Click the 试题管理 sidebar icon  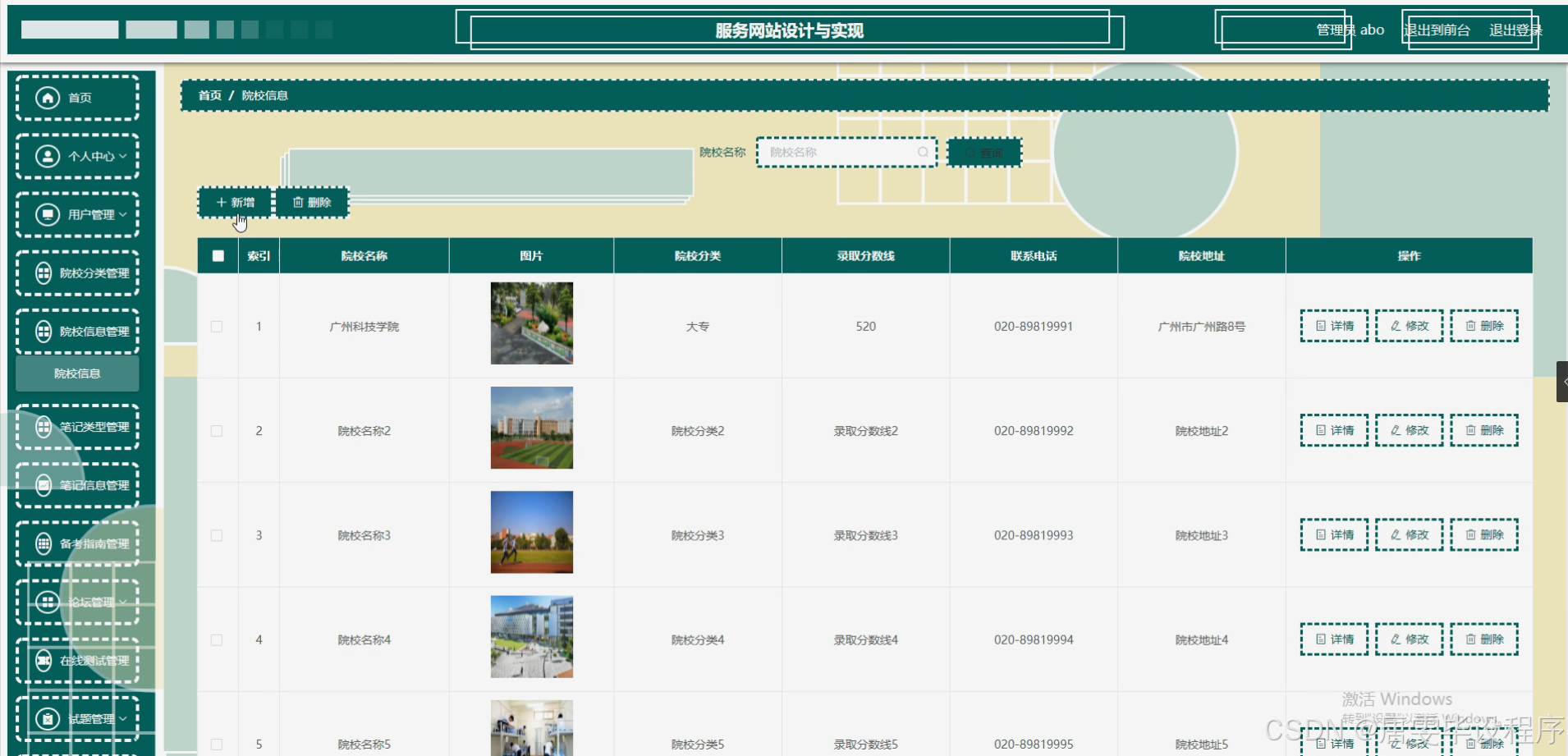(48, 718)
